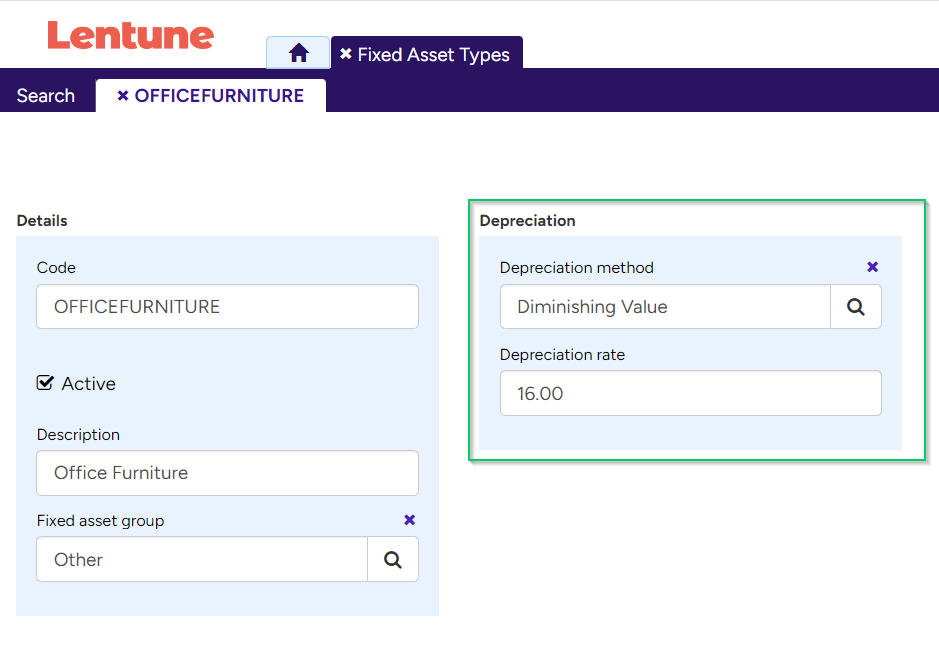Click the Fixed asset group label
Image resolution: width=939 pixels, height=658 pixels.
click(x=101, y=521)
